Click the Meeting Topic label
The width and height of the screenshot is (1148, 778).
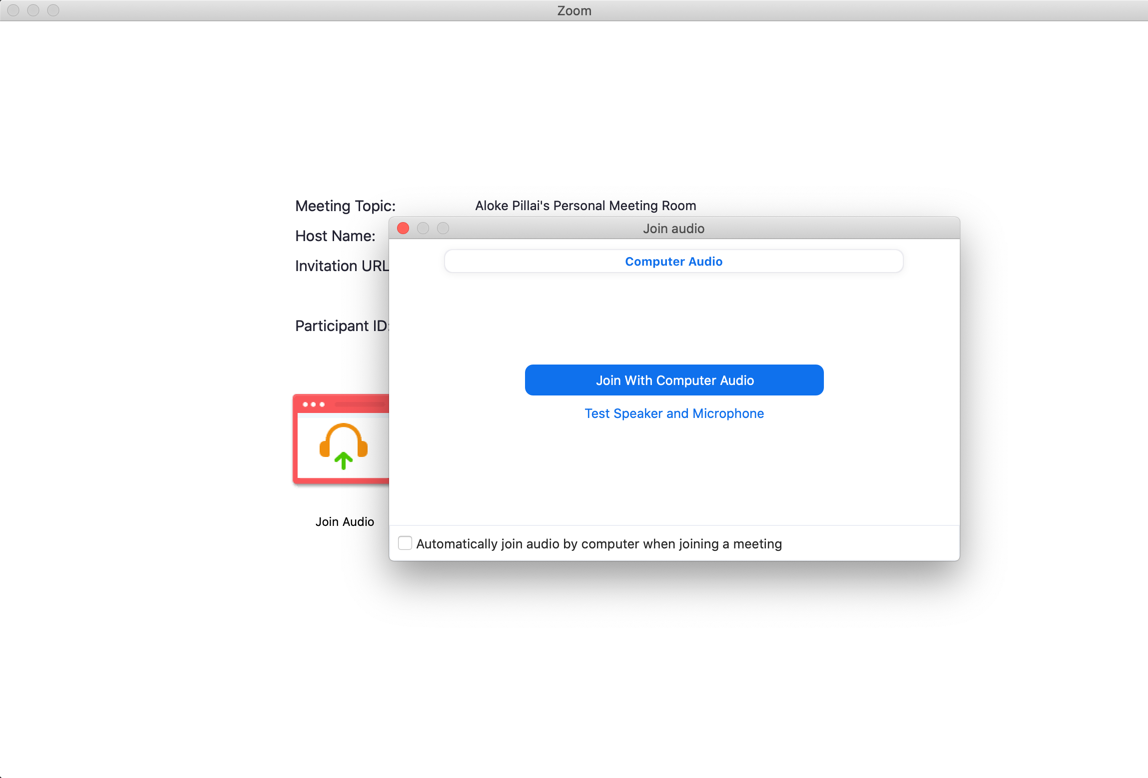tap(346, 206)
